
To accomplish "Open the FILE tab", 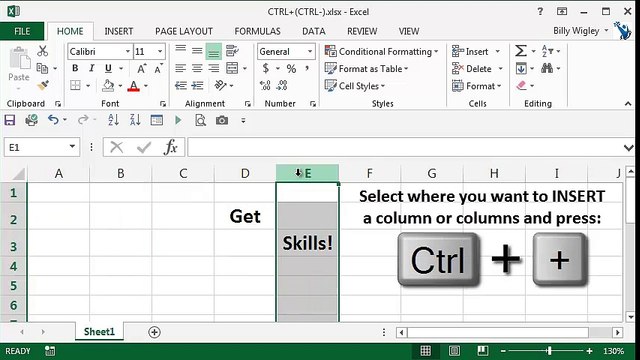I will click(22, 31).
